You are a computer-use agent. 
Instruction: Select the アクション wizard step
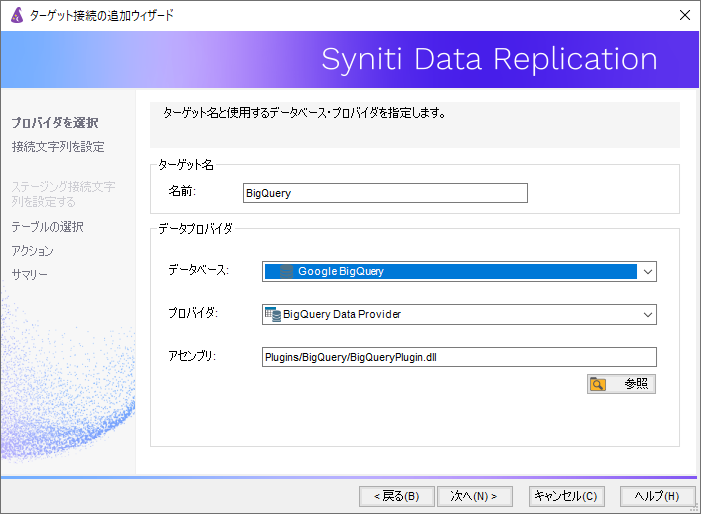(32, 251)
